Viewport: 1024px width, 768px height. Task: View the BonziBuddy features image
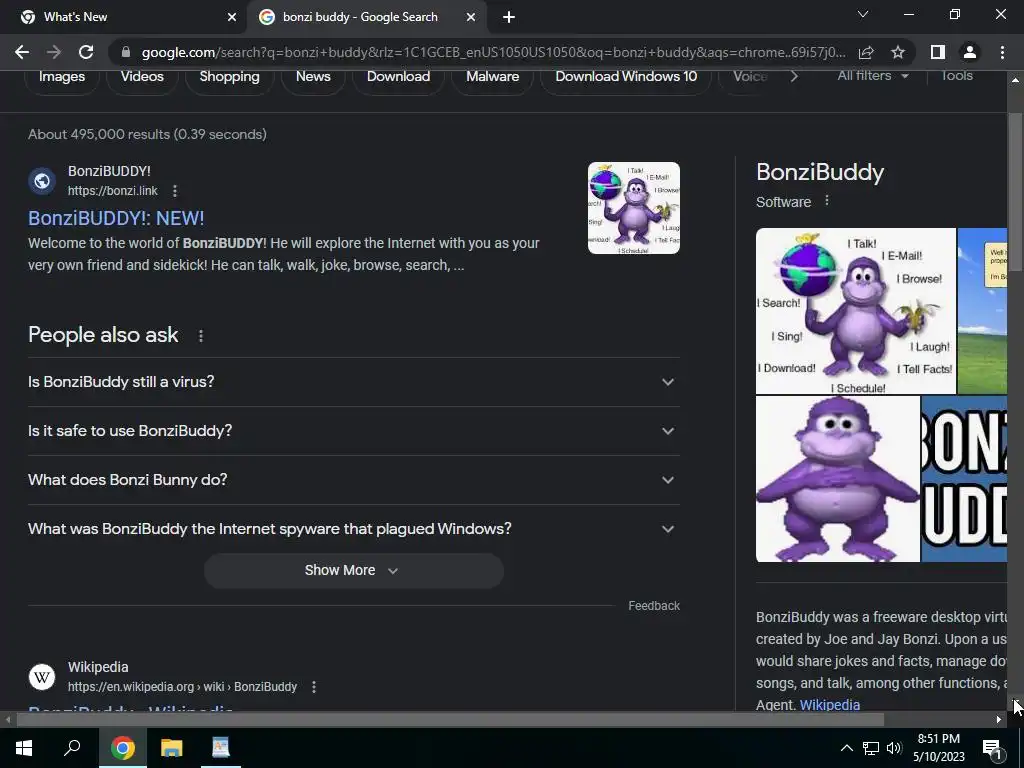tap(856, 311)
